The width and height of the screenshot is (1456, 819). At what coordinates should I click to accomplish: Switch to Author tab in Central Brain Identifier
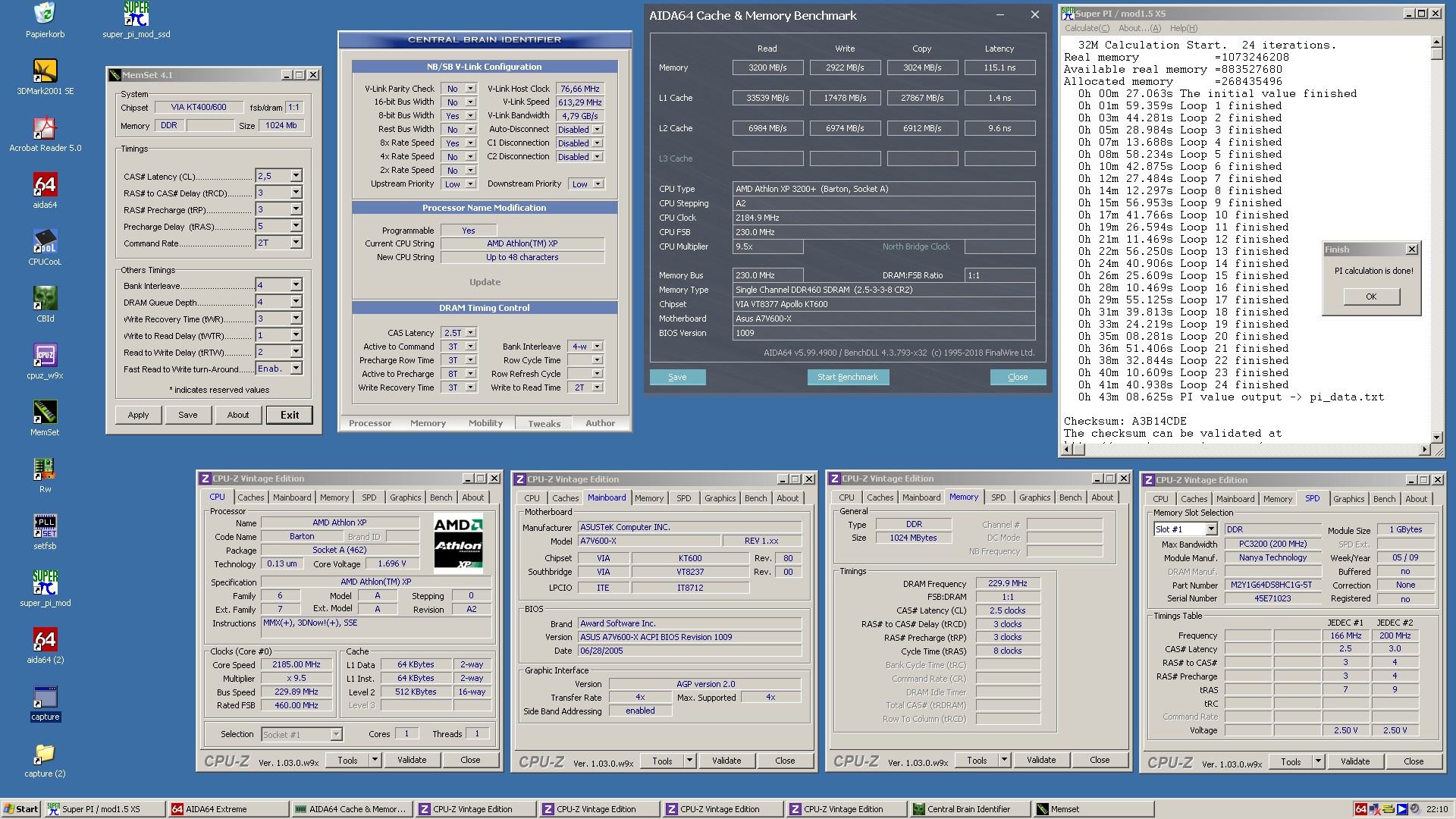point(600,423)
